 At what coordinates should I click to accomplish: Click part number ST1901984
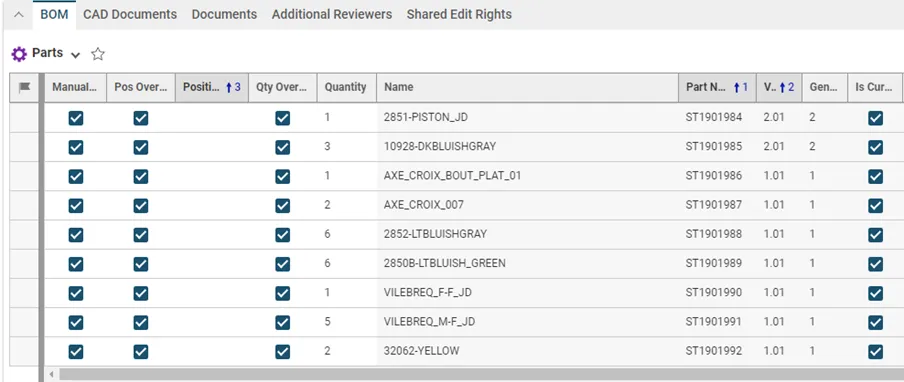point(714,118)
